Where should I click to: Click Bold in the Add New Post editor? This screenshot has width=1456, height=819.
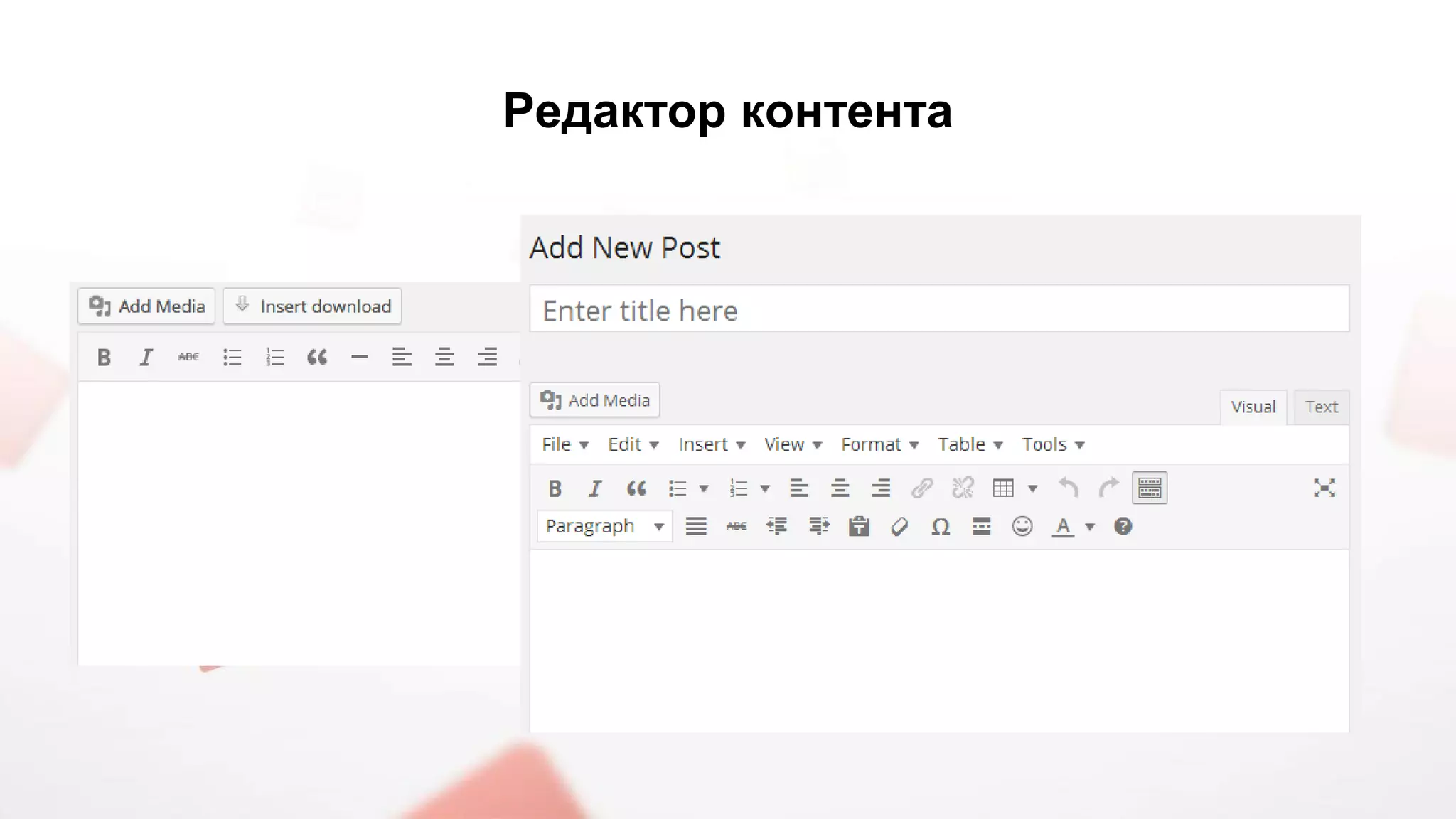click(555, 488)
